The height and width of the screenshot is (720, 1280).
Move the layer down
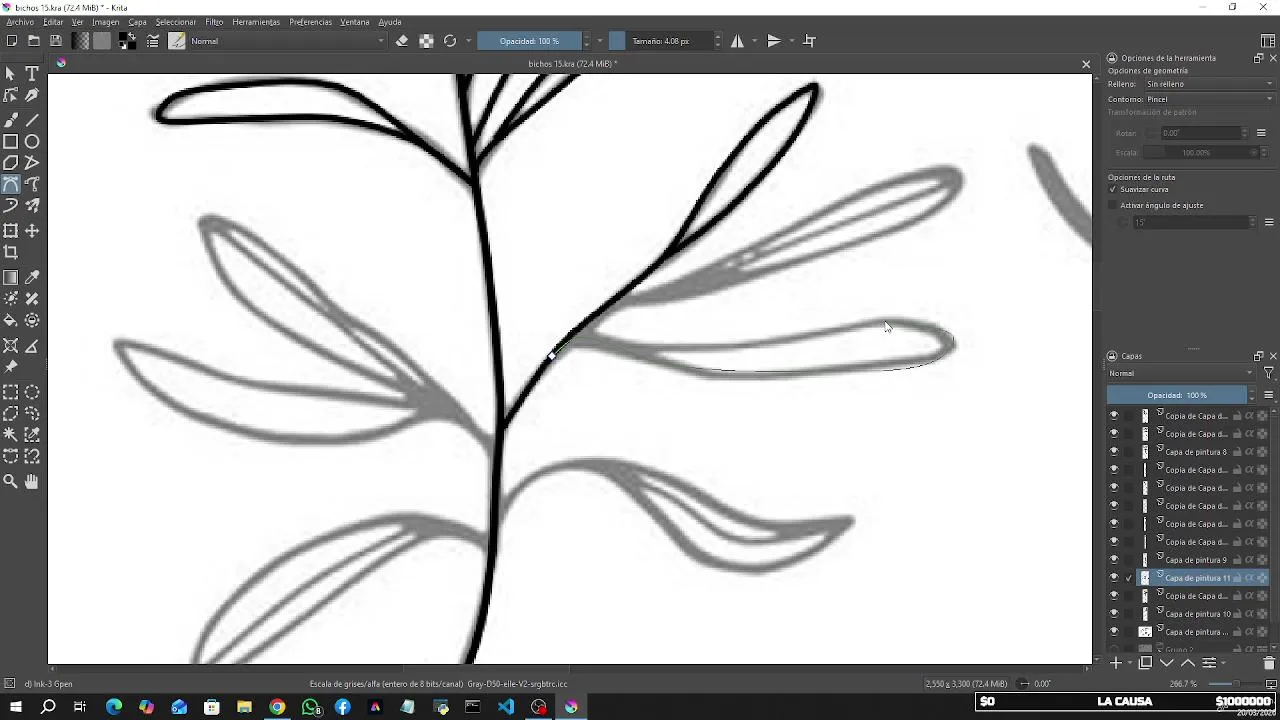pos(1166,663)
